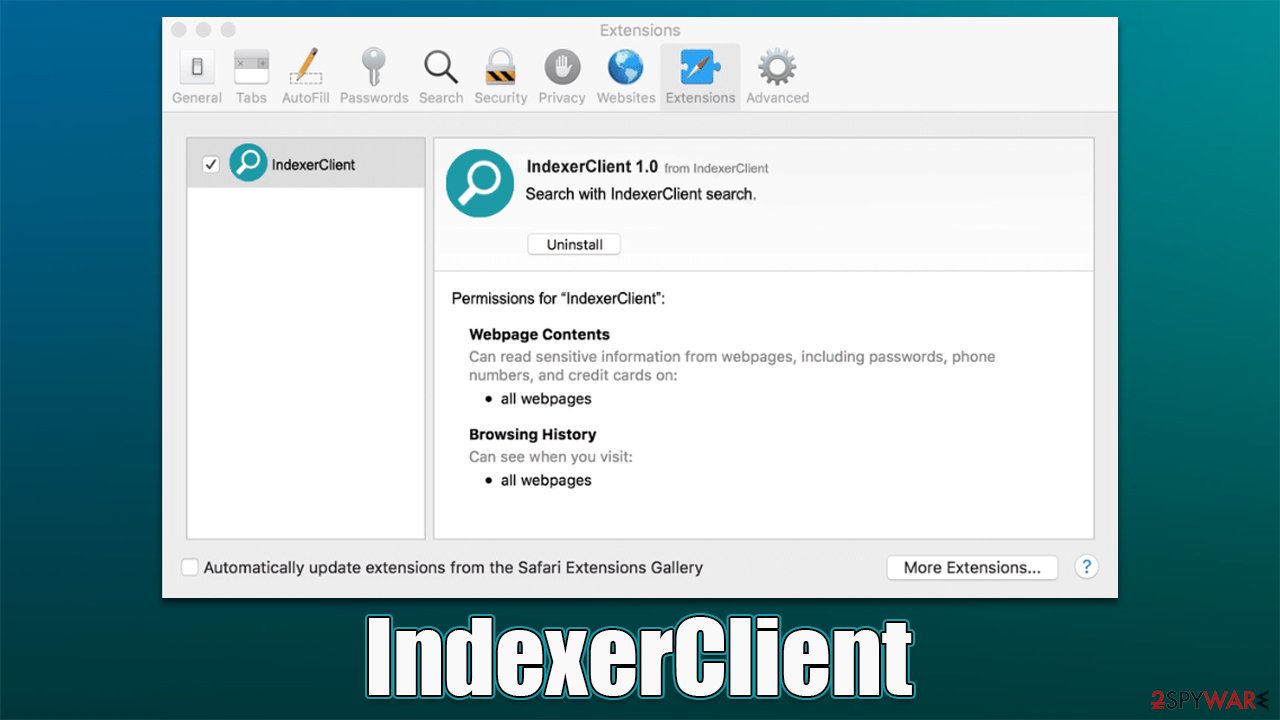Uncheck the IndexerClient extension checkbox
The image size is (1280, 720).
tap(210, 164)
